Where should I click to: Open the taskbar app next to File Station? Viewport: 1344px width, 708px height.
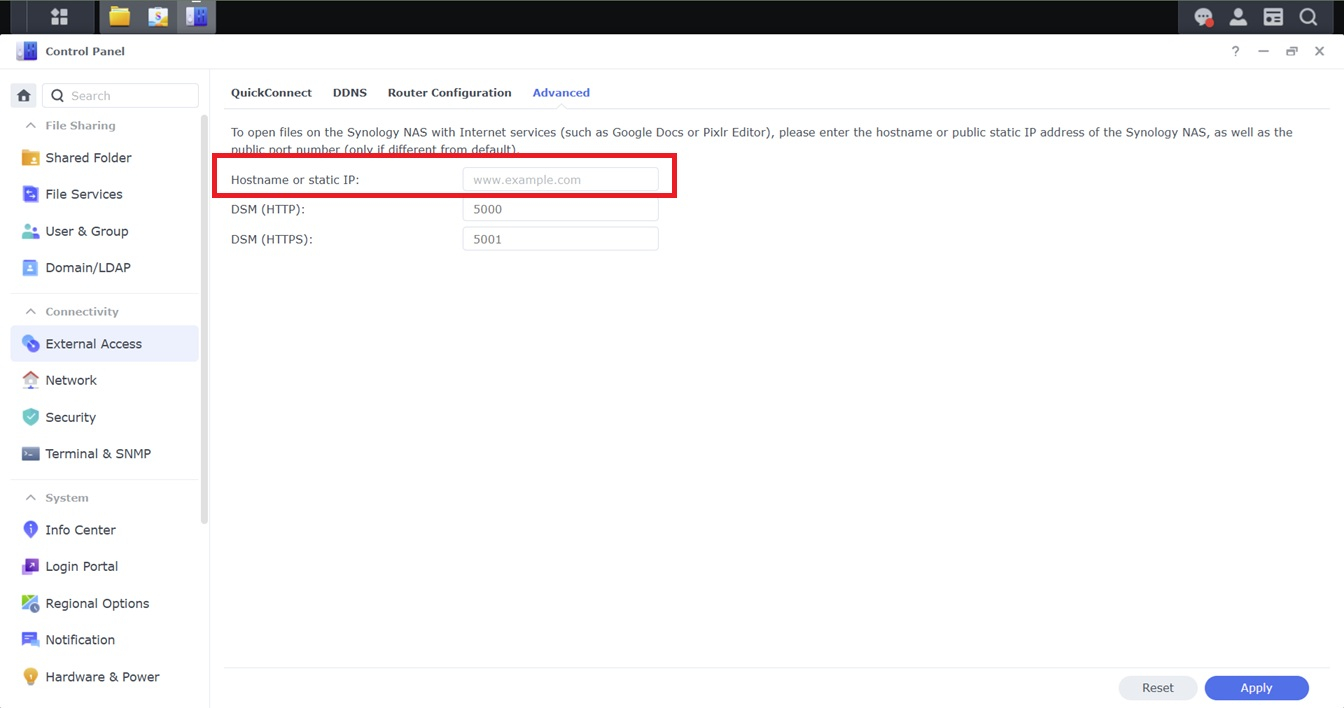click(158, 16)
